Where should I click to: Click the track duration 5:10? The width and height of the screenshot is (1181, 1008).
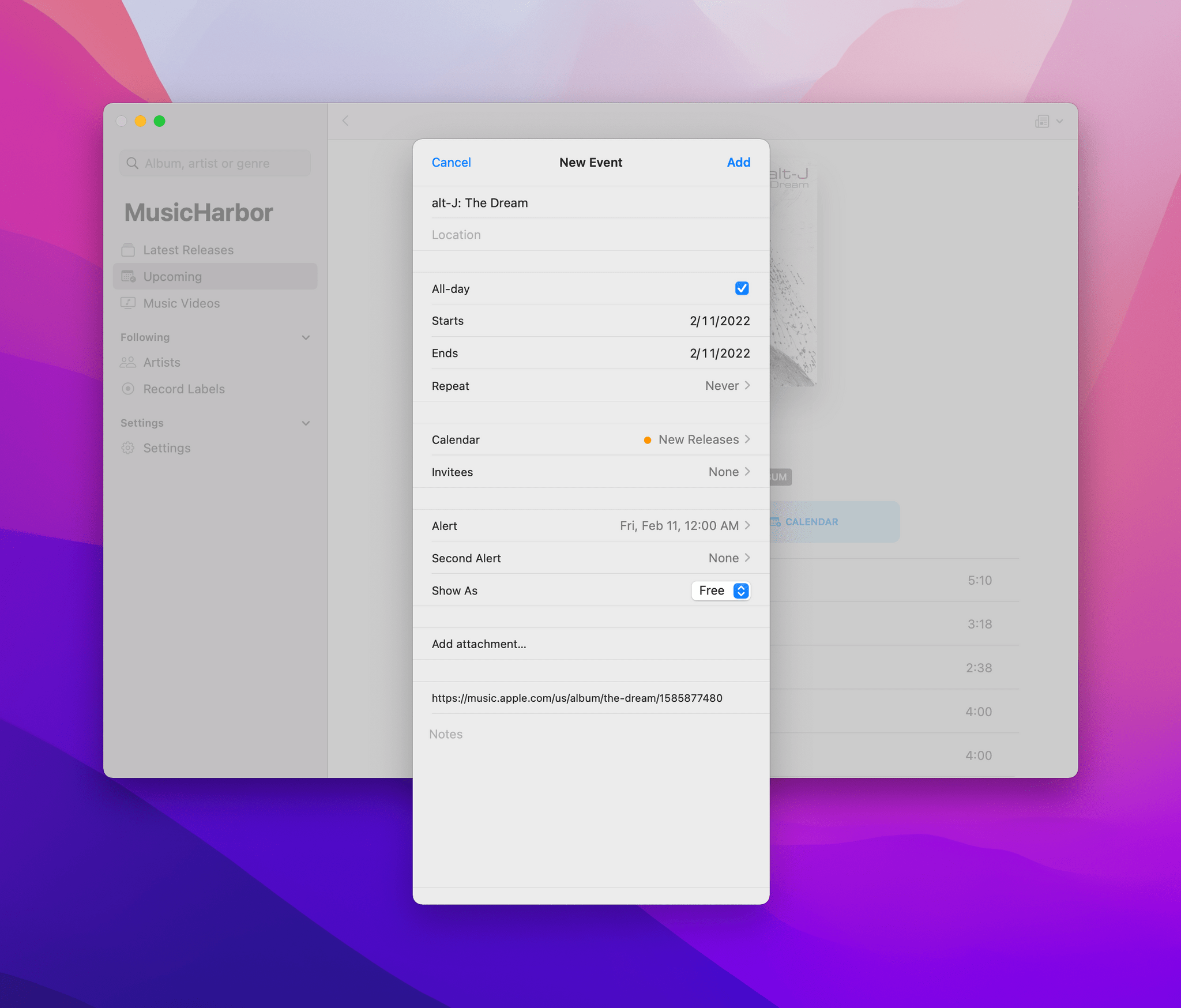point(979,580)
